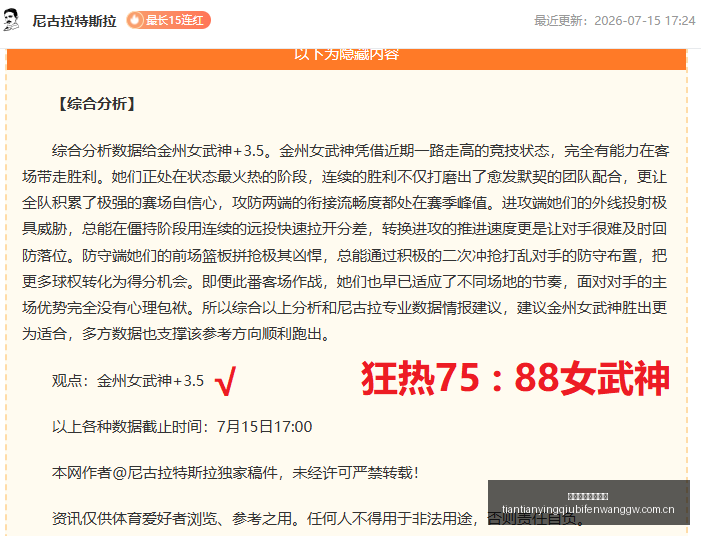Select the copyright line mentioning @尼古拉特斯拉独家稿件
The image size is (701, 536).
(236, 473)
